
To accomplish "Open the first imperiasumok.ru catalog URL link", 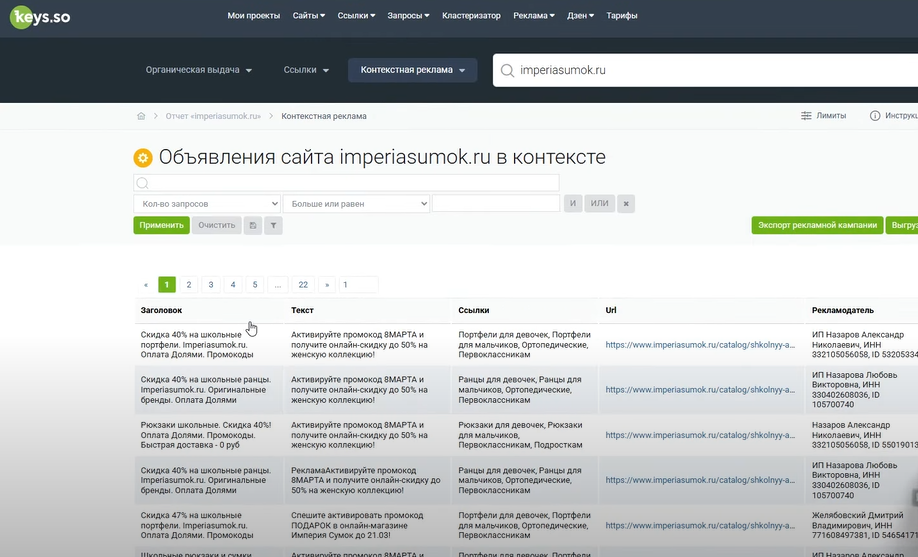I will (x=700, y=345).
